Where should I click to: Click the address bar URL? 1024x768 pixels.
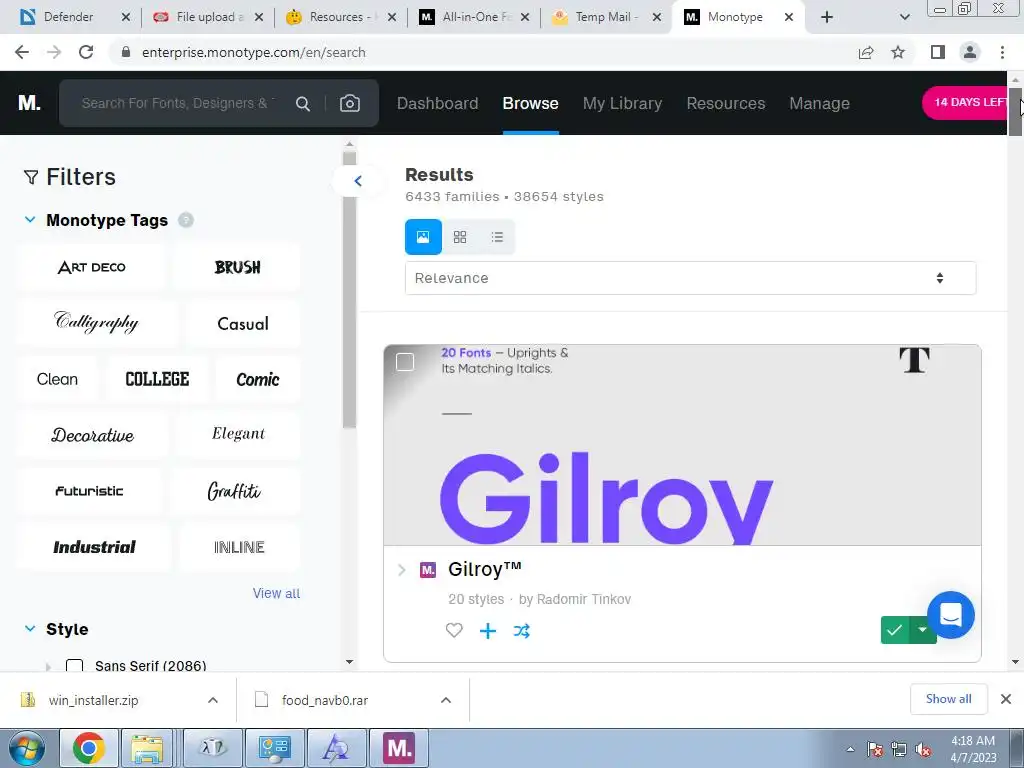(x=253, y=52)
